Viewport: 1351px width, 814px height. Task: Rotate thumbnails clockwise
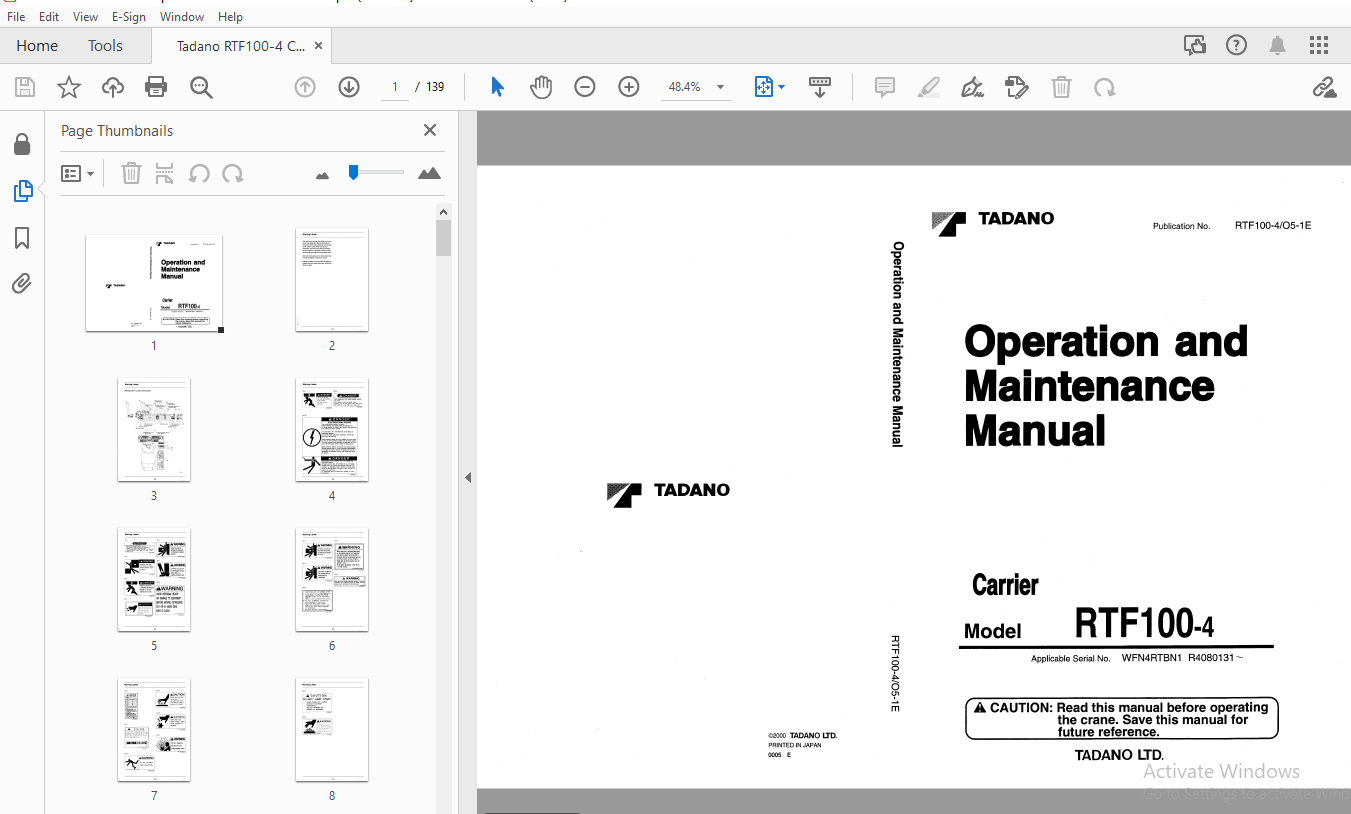point(233,173)
